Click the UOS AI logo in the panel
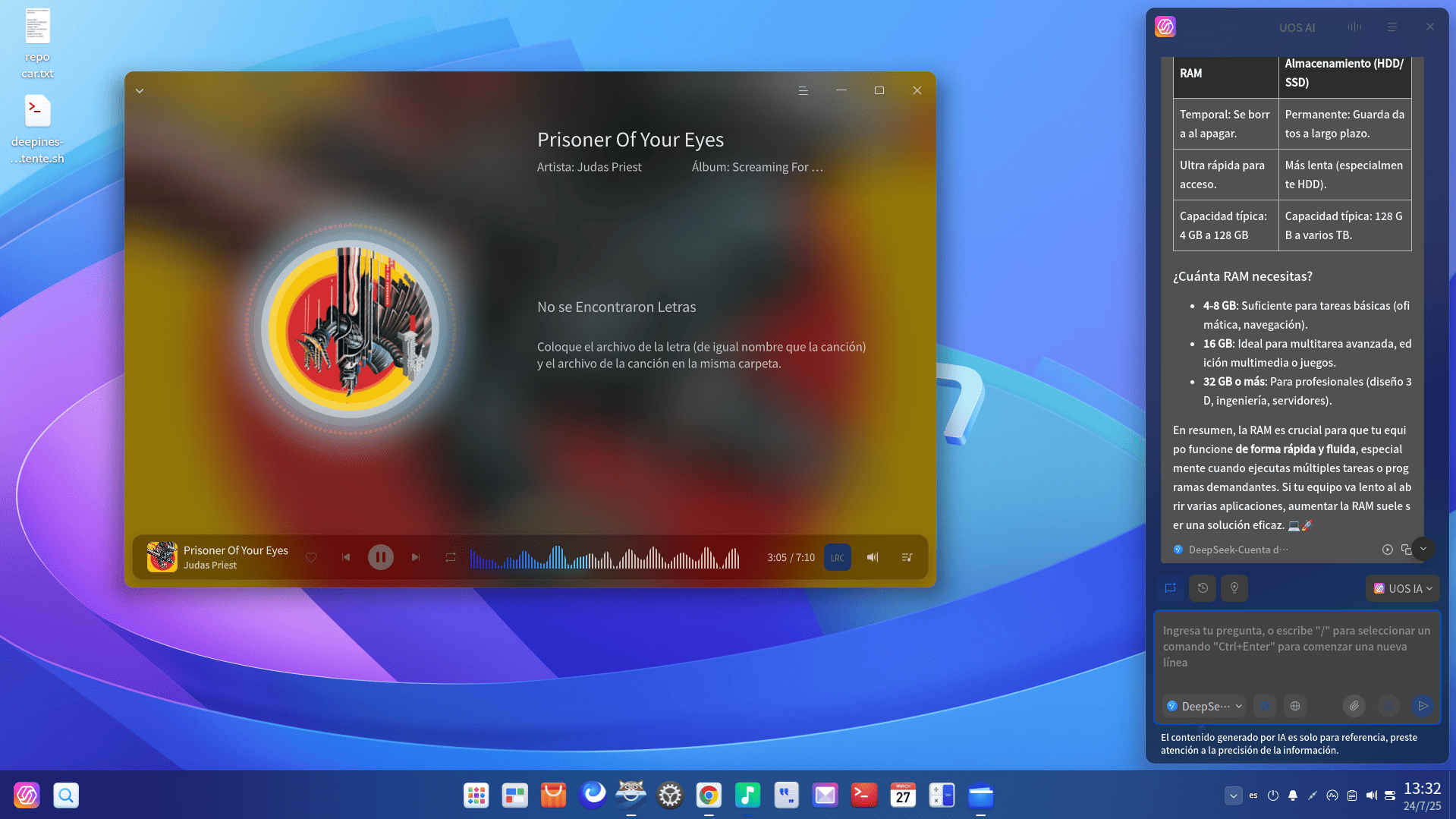The image size is (1456, 819). [x=1165, y=27]
